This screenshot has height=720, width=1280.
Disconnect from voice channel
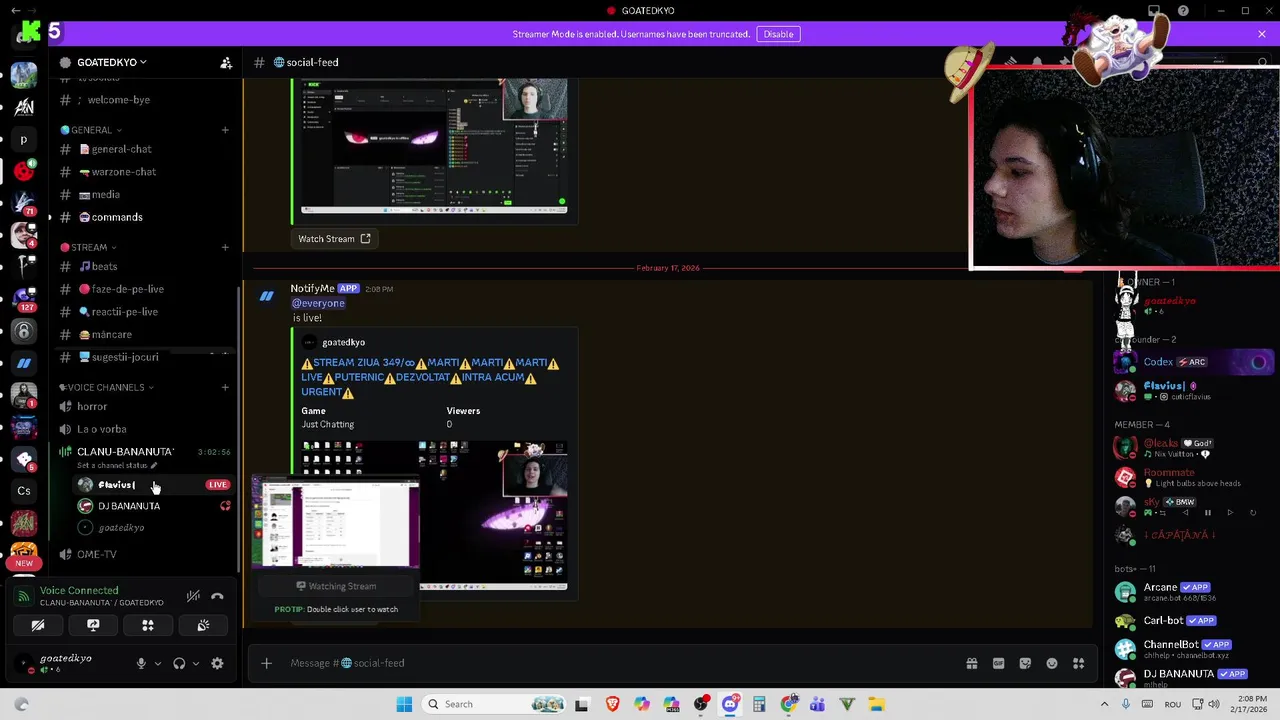[x=218, y=596]
